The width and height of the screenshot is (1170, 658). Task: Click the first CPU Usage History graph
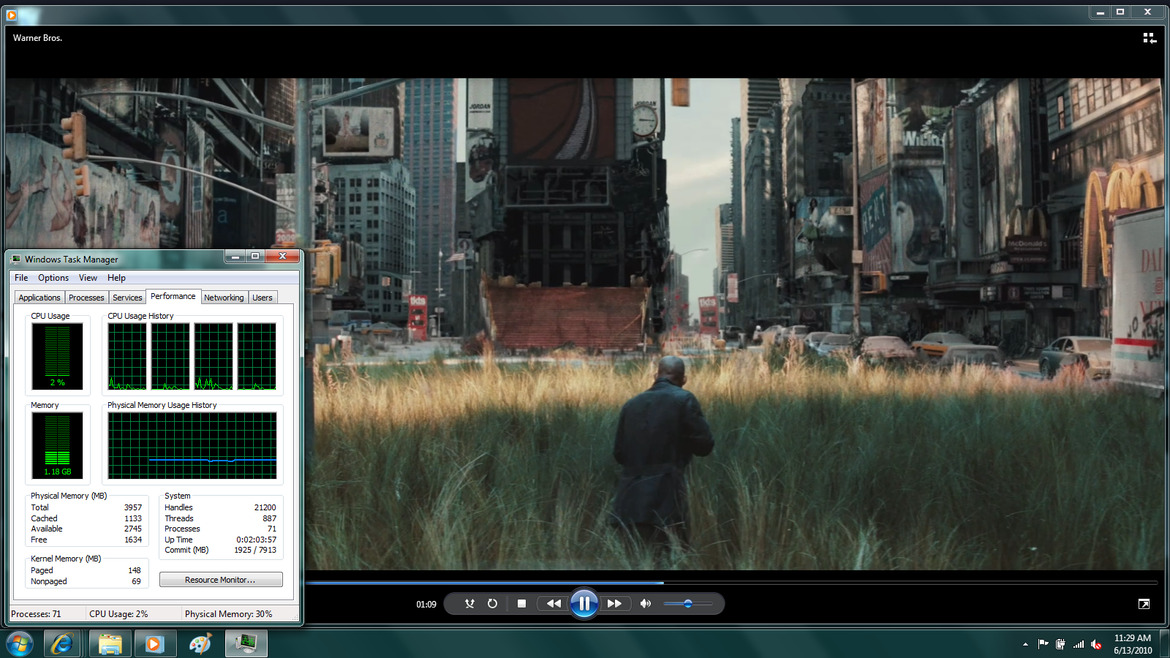[x=127, y=357]
